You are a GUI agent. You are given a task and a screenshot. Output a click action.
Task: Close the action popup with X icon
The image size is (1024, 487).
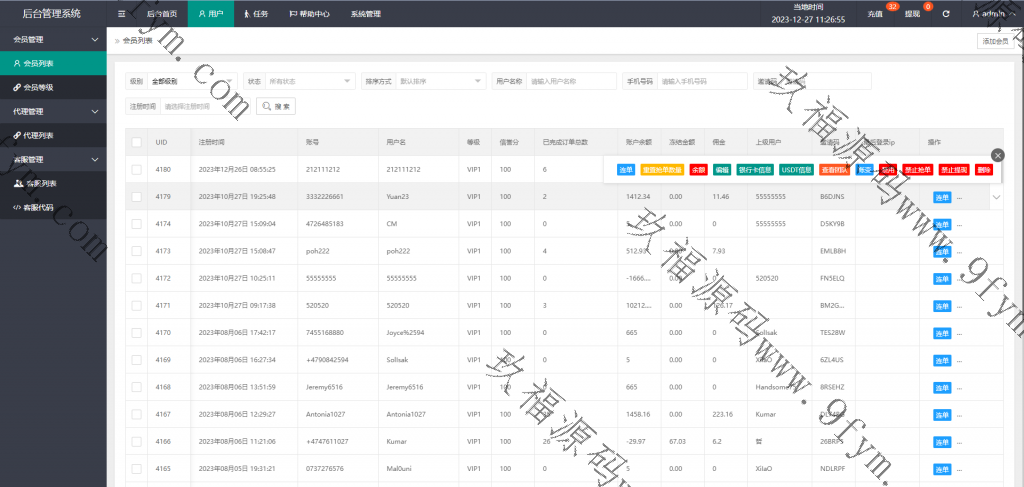pos(997,155)
